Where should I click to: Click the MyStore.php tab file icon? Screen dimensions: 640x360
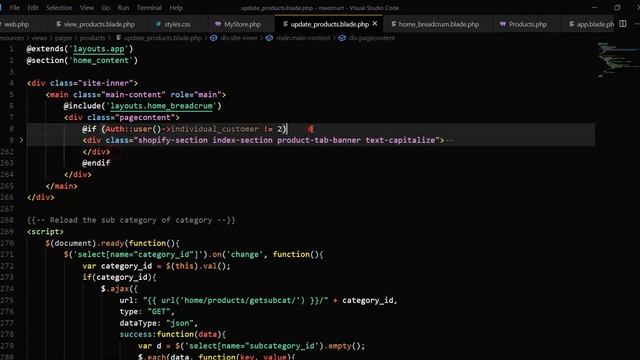[x=218, y=24]
